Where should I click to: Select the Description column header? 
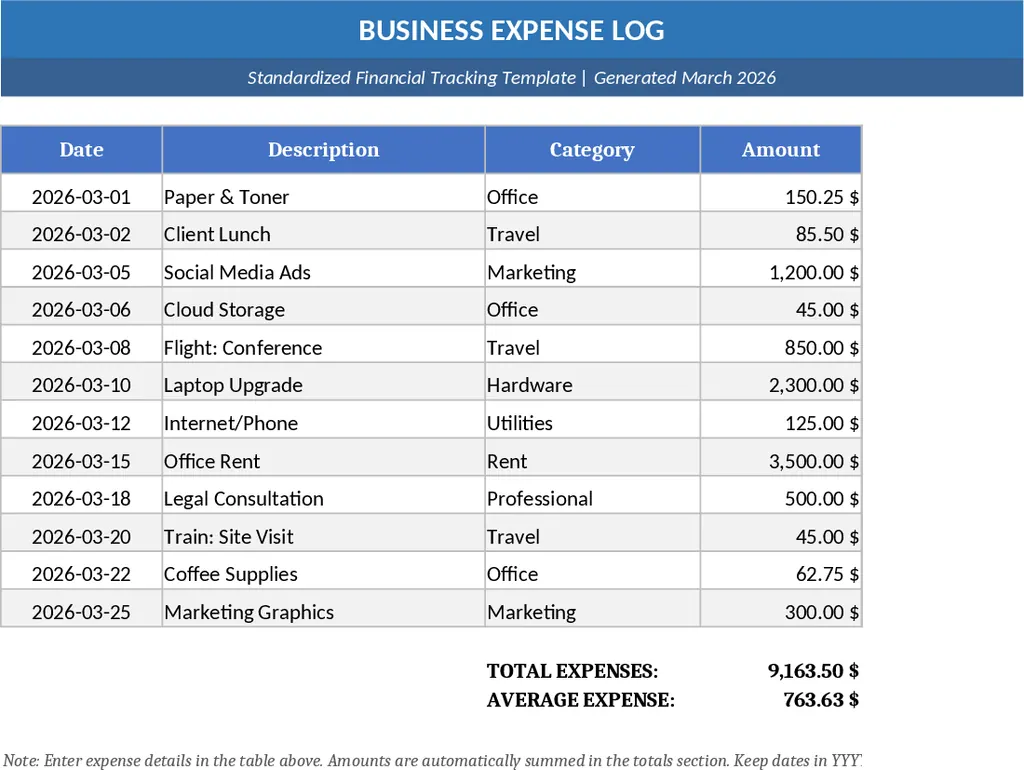click(323, 149)
